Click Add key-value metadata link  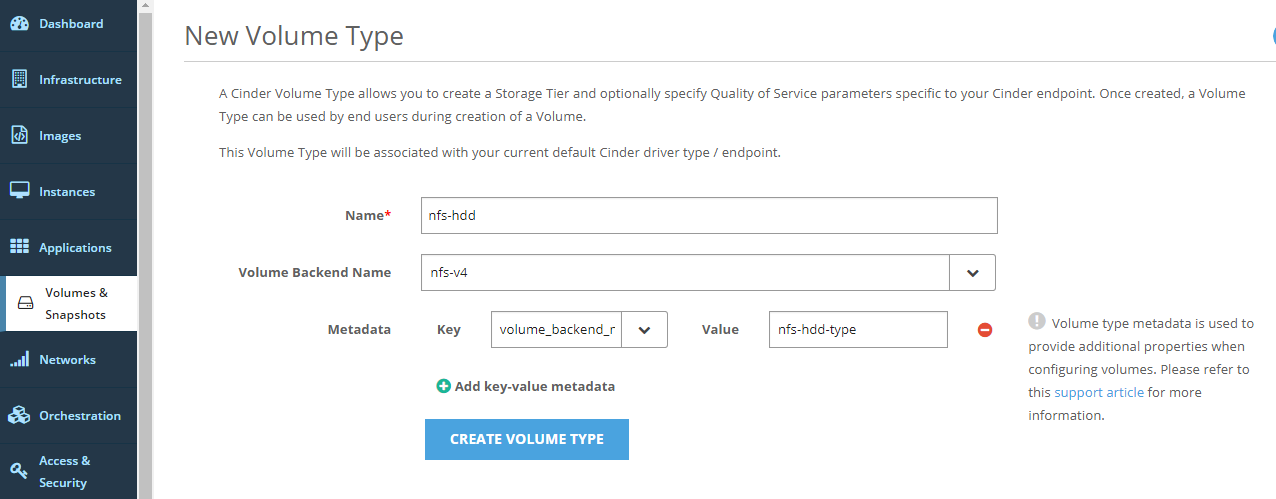click(534, 386)
